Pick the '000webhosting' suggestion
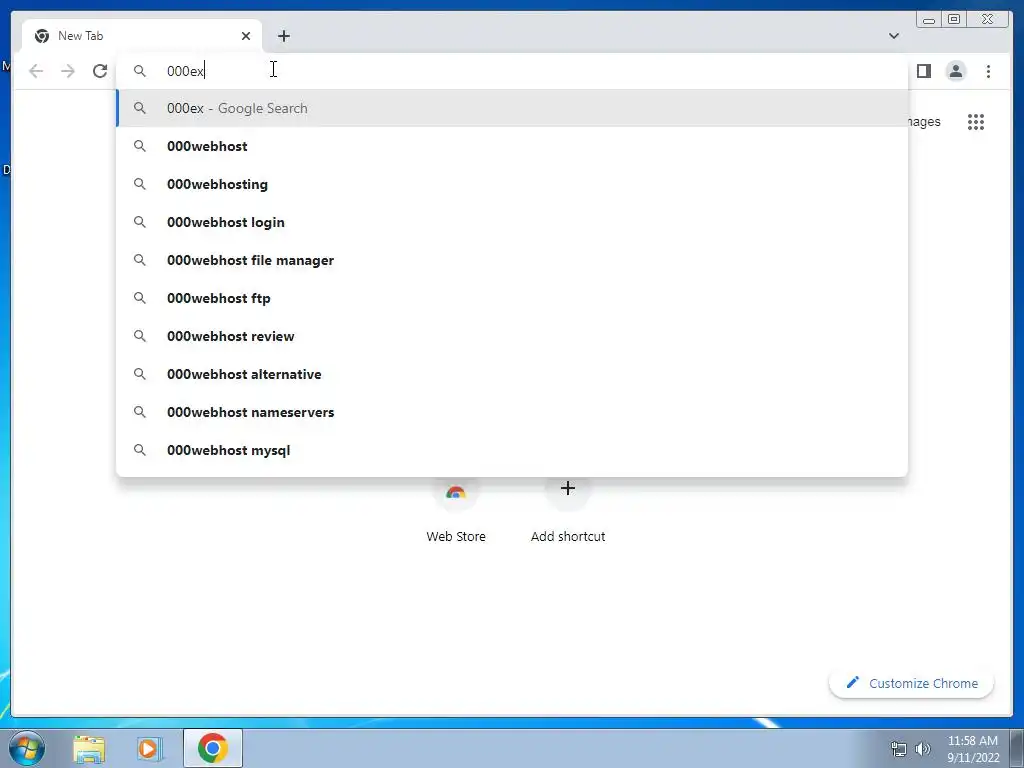Viewport: 1024px width, 768px height. click(x=512, y=184)
